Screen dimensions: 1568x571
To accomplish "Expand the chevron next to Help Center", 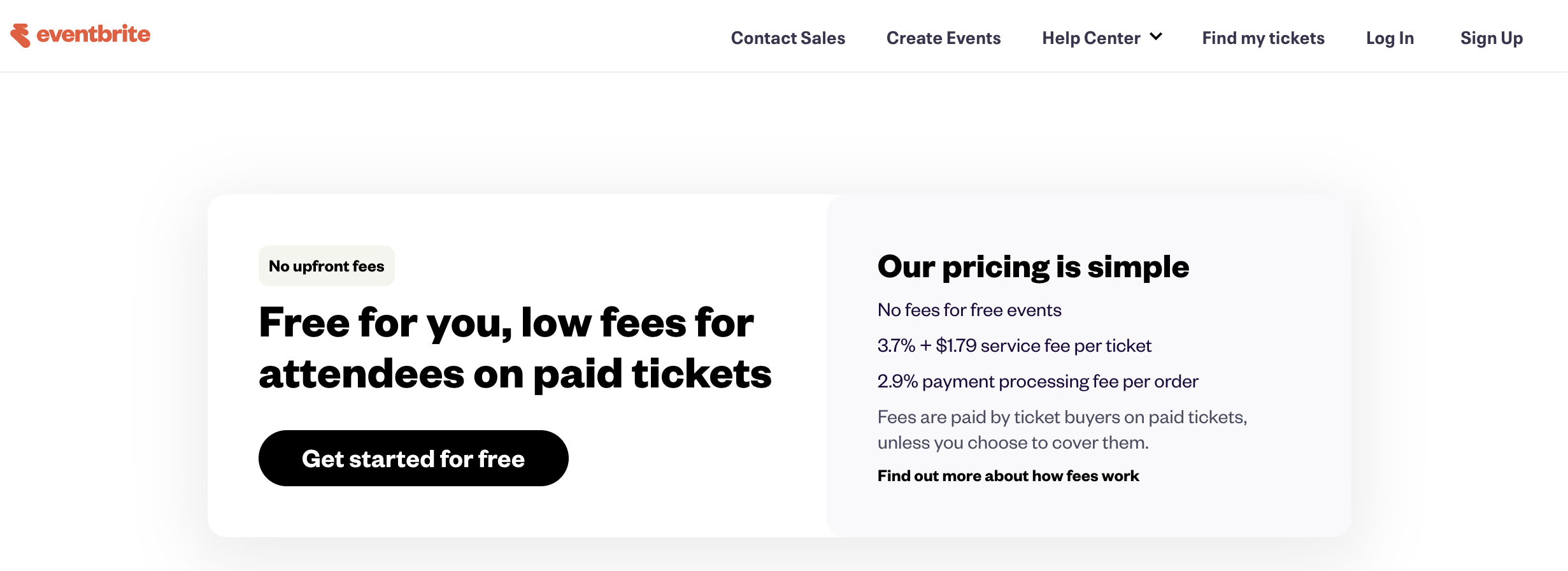I will coord(1156,37).
